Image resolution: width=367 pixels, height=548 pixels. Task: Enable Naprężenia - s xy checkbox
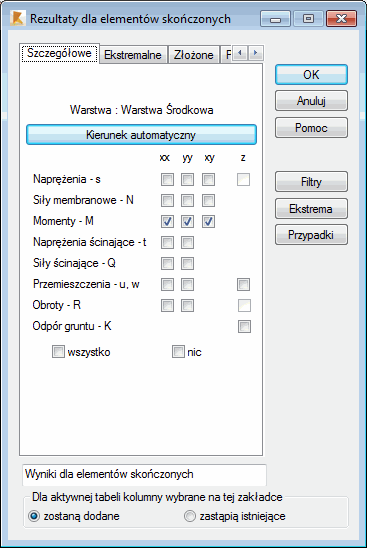208,180
